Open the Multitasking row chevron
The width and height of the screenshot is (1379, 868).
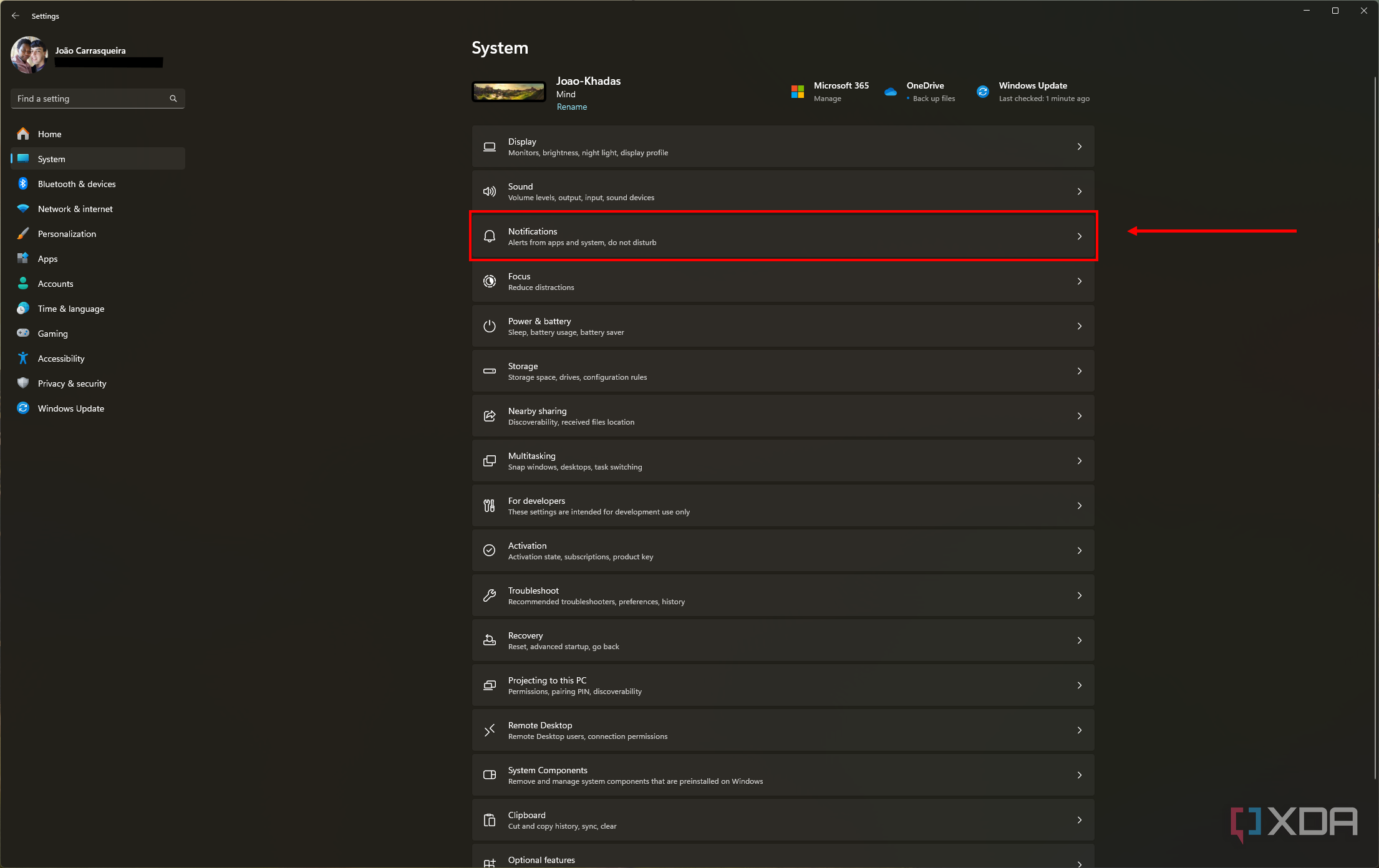click(x=1080, y=461)
